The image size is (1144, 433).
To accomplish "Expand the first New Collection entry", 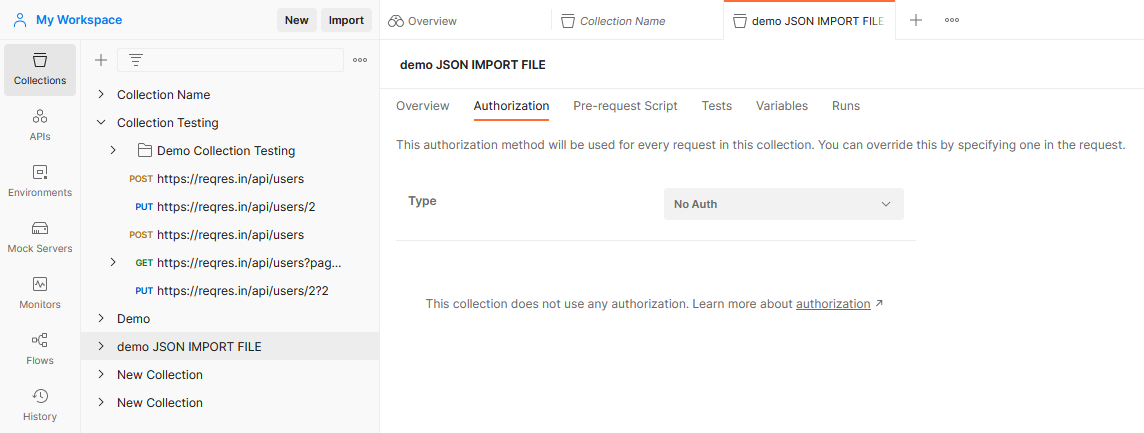I will pos(101,375).
